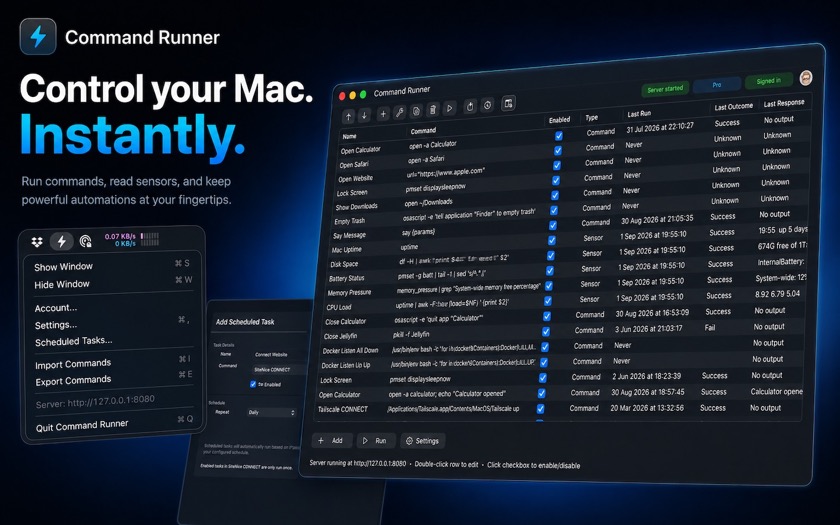Image resolution: width=840 pixels, height=525 pixels.
Task: Choose Import Commands menu item
Action: pyautogui.click(x=113, y=363)
